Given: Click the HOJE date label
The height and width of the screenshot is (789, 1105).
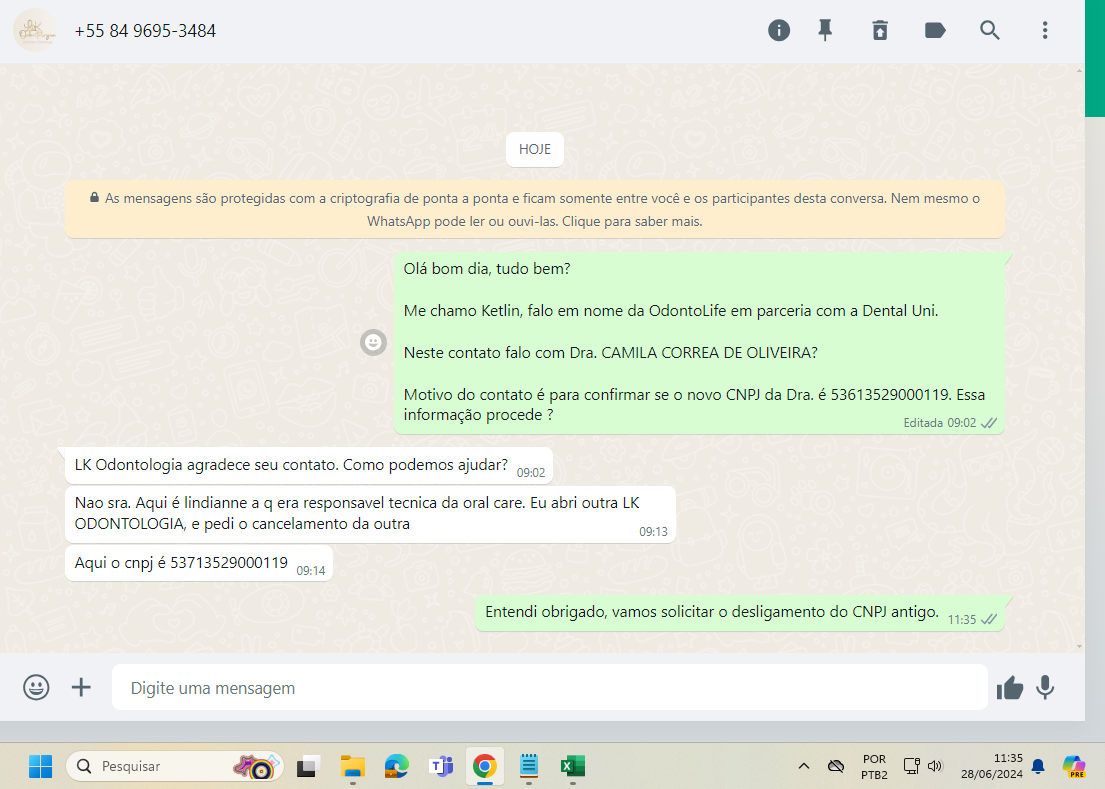Looking at the screenshot, I should [x=535, y=149].
